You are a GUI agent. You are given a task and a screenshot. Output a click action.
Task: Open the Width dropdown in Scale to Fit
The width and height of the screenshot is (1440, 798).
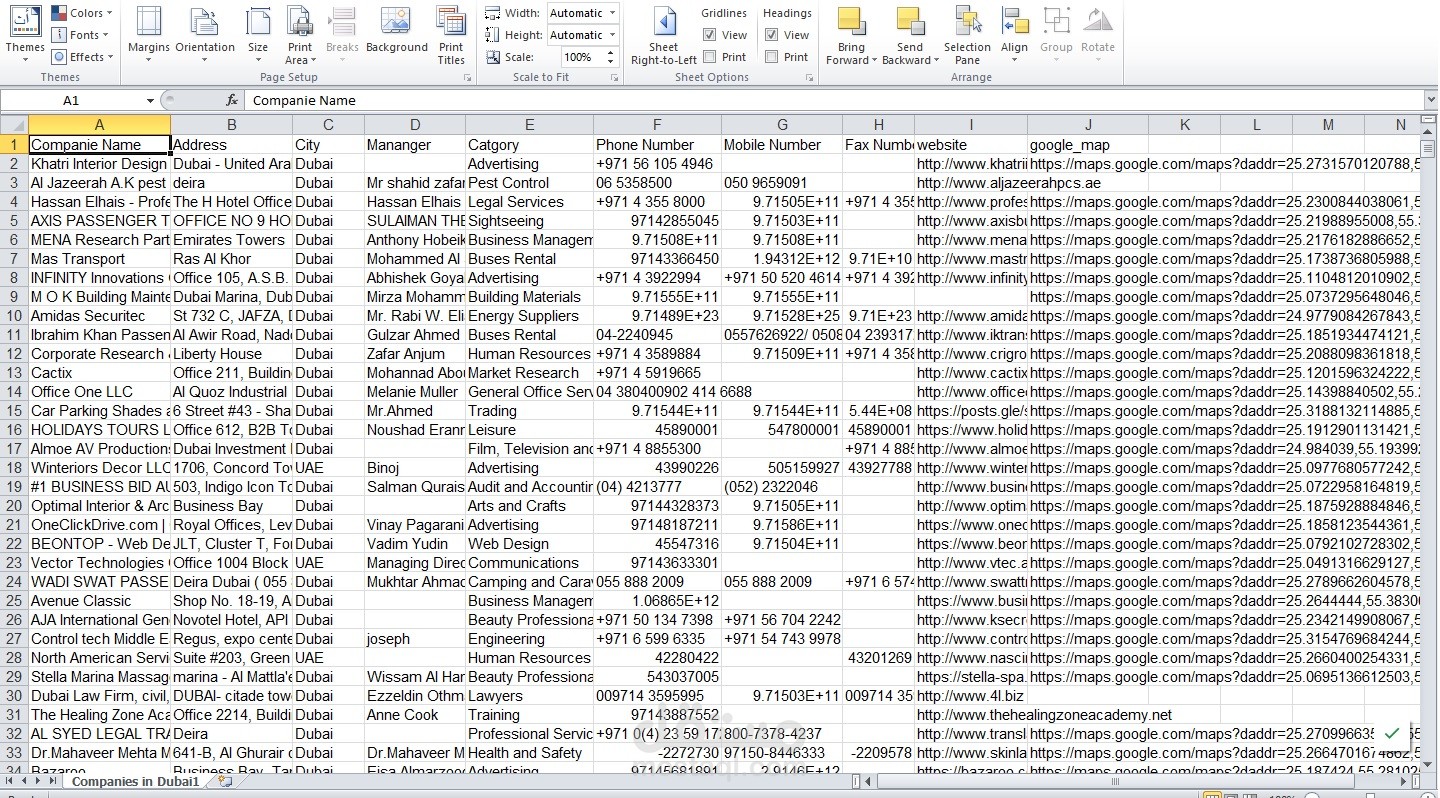pos(612,13)
